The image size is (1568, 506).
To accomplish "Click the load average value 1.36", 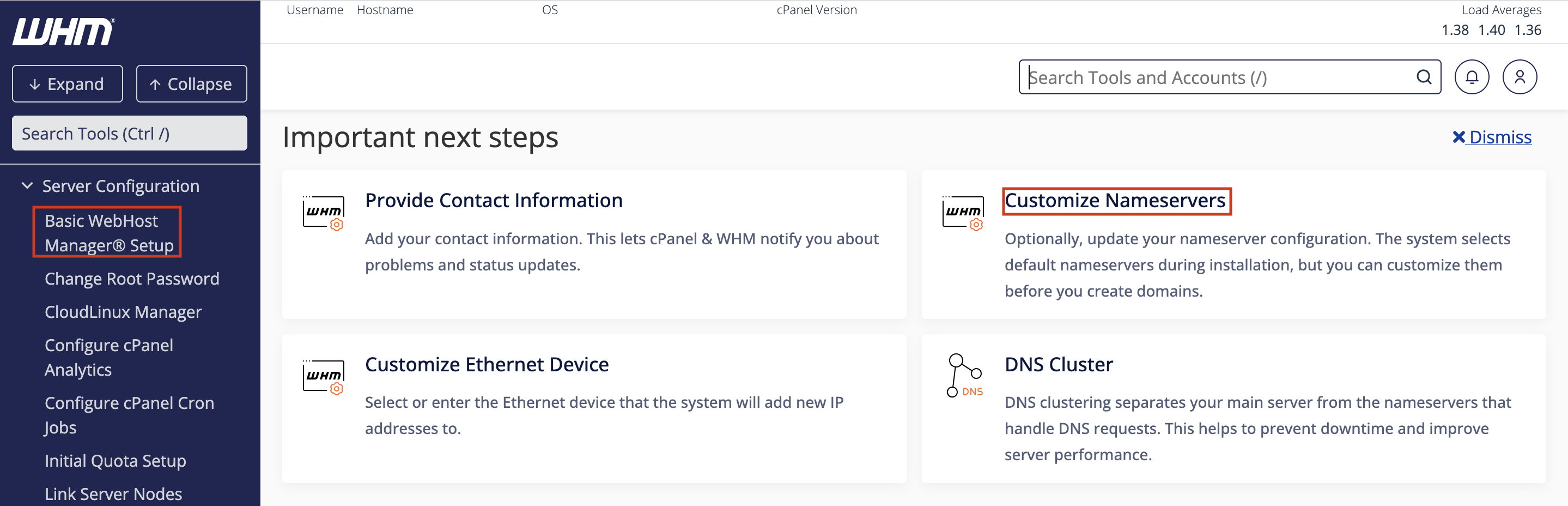I will pyautogui.click(x=1528, y=30).
